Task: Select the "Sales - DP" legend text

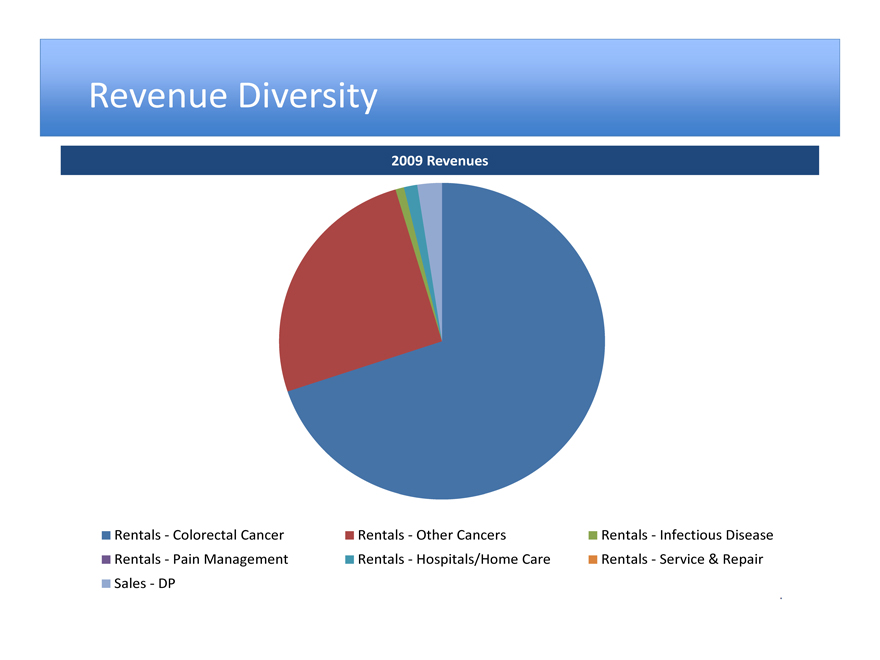Action: (x=145, y=584)
